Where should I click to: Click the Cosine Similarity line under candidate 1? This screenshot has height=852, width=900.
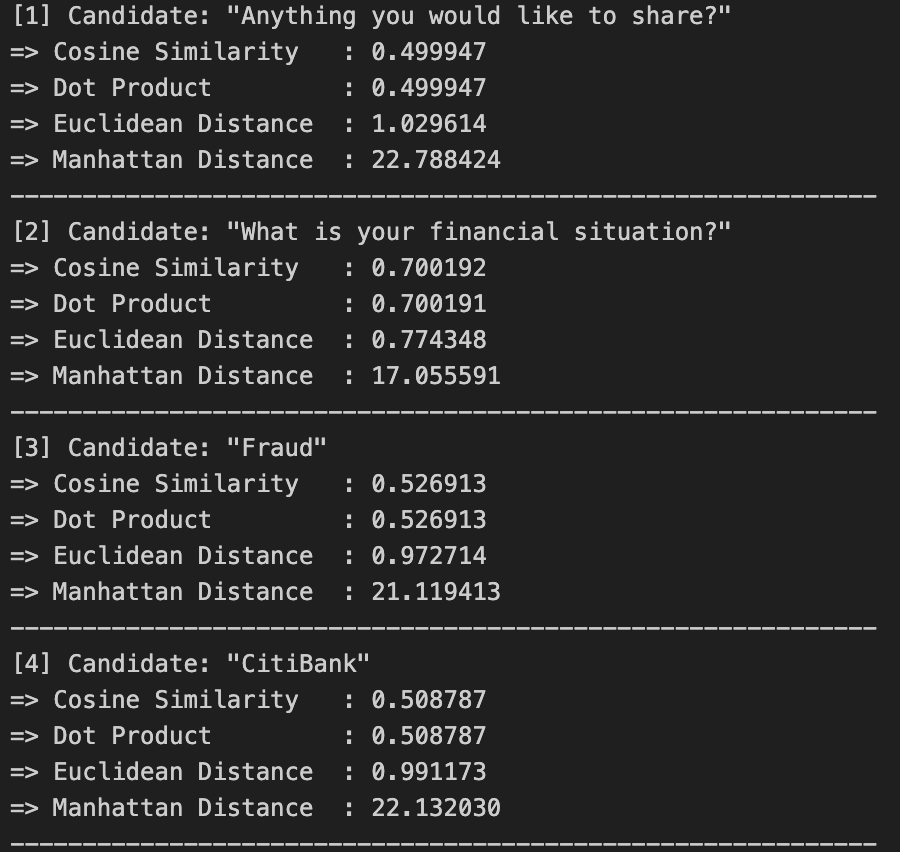coord(248,52)
